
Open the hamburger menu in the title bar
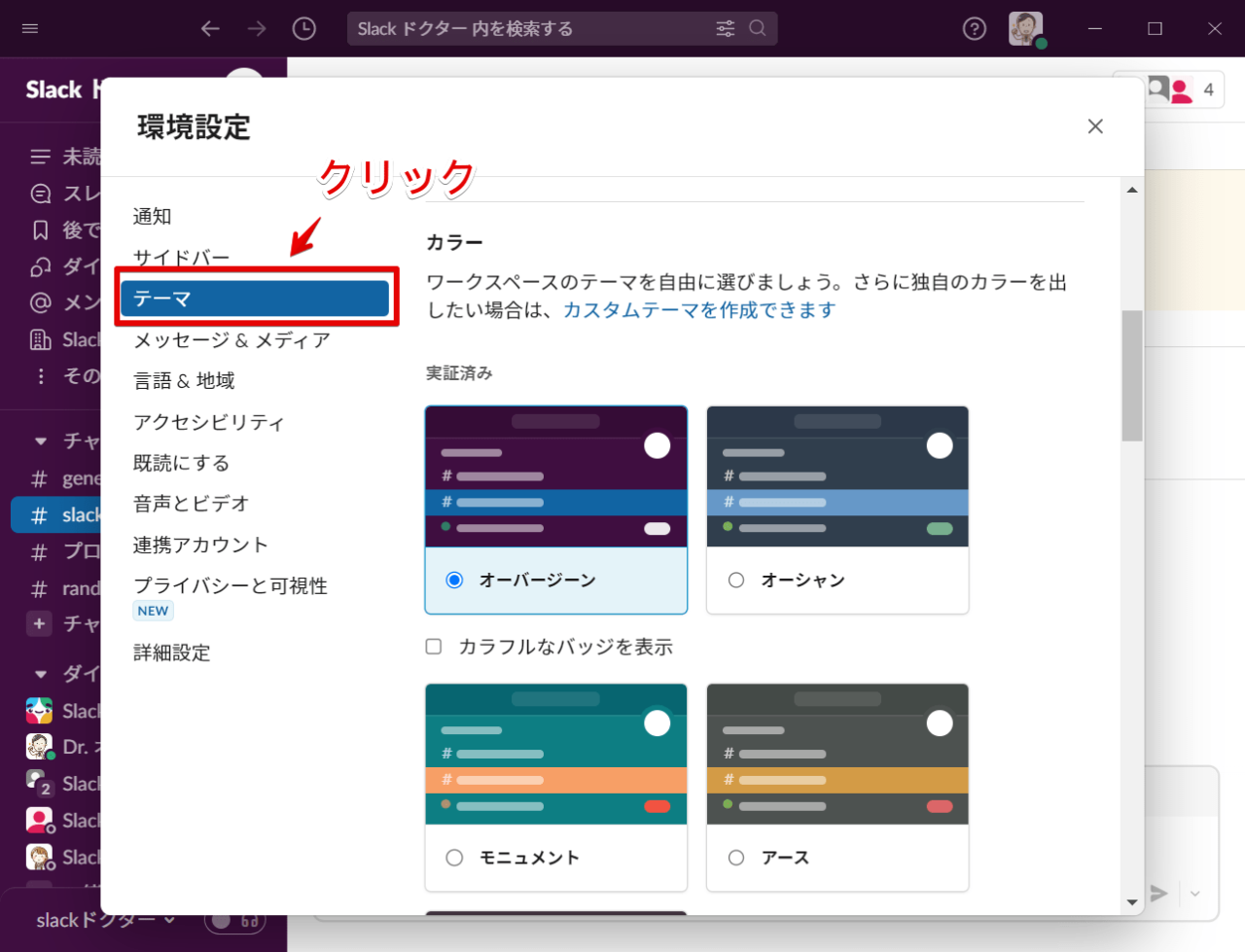coord(30,28)
